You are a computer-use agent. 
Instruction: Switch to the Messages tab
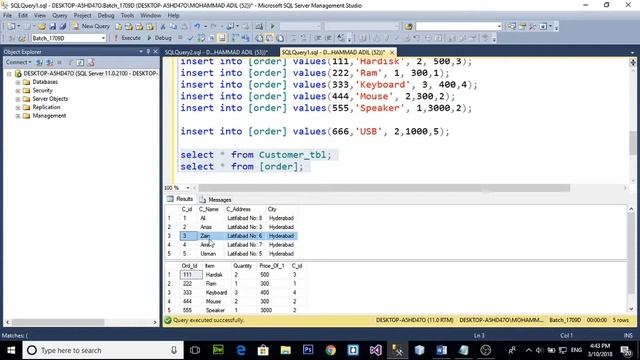tap(216, 200)
